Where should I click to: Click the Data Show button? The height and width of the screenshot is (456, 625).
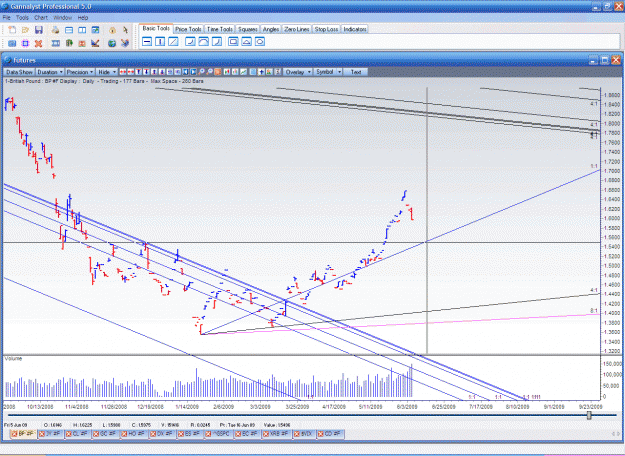pos(19,72)
